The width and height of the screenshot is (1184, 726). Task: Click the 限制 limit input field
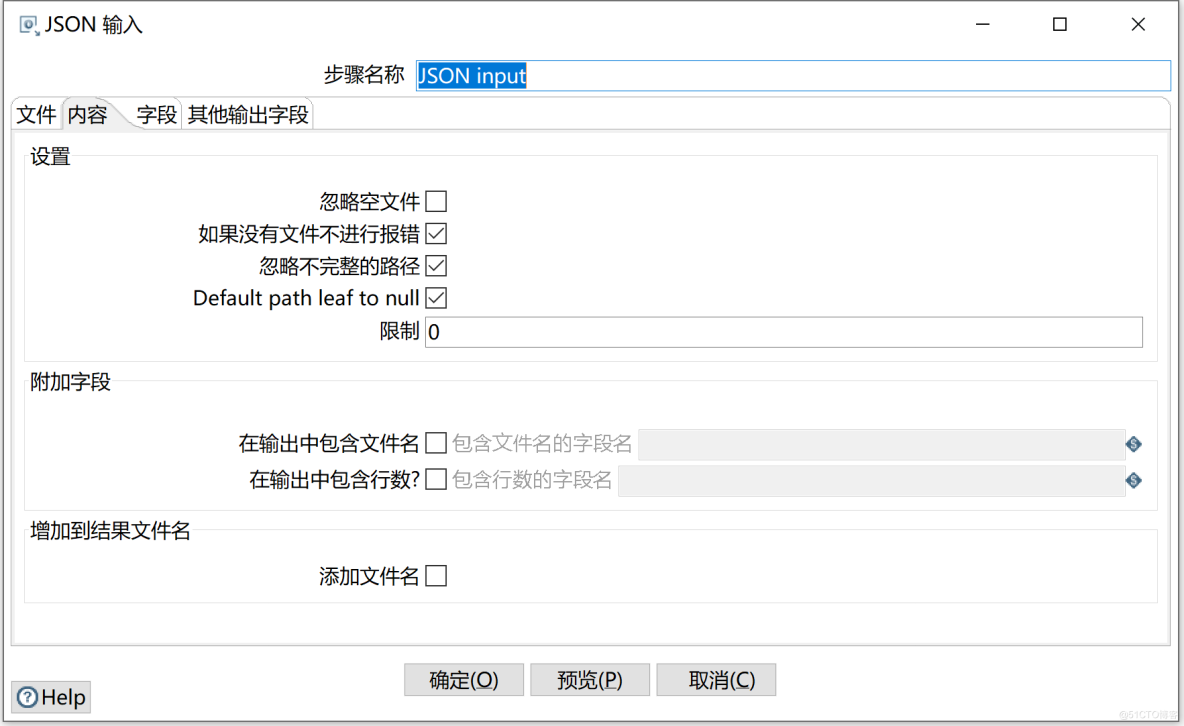783,332
